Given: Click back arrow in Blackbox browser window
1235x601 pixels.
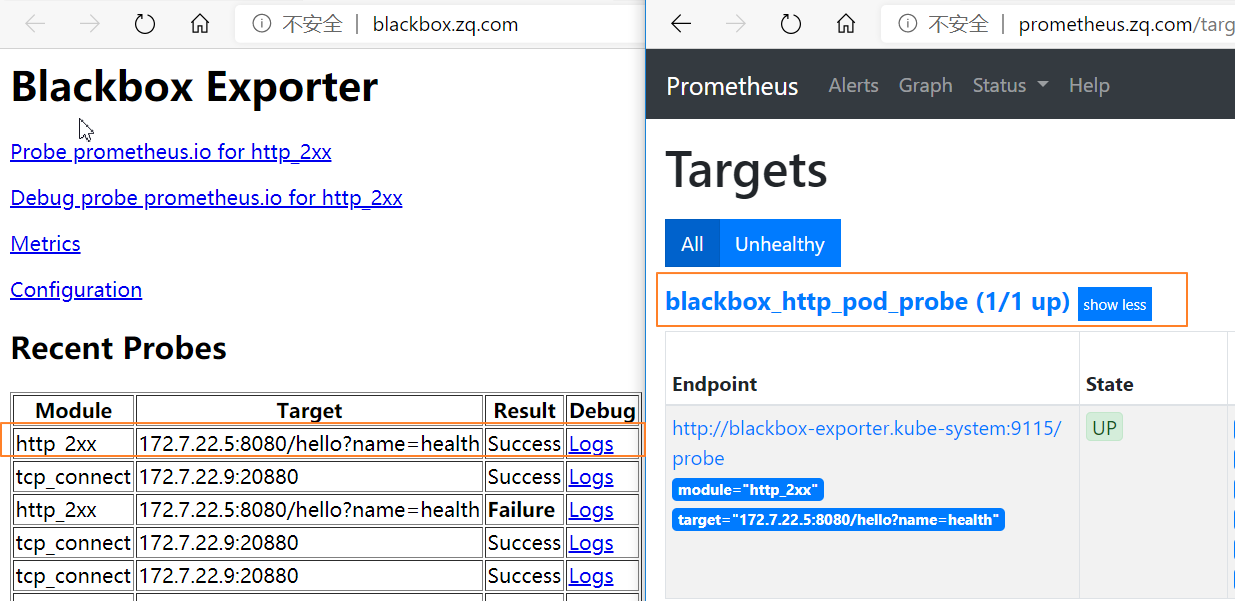Looking at the screenshot, I should point(35,24).
